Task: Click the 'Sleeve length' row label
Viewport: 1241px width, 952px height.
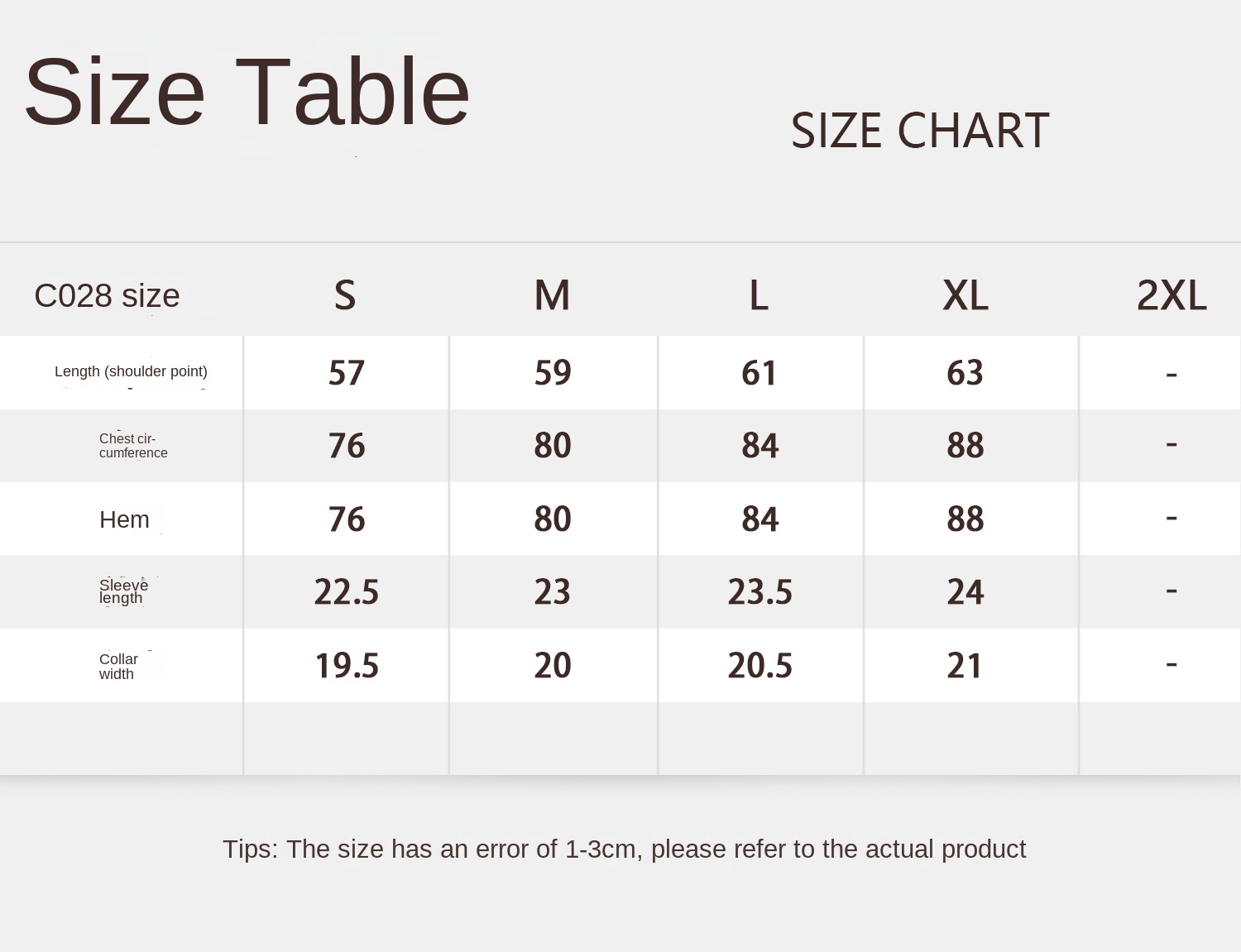Action: click(x=123, y=591)
